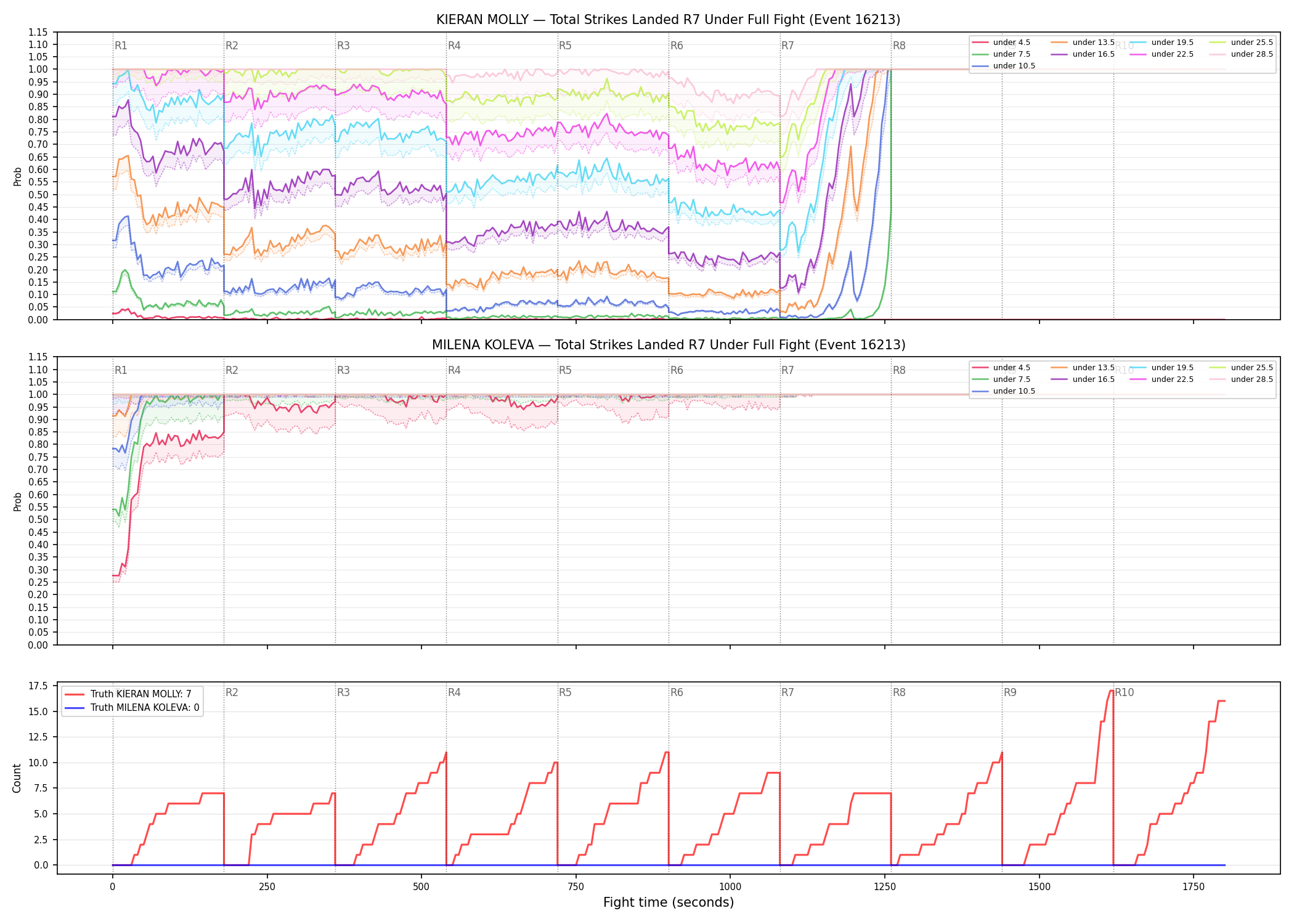The width and height of the screenshot is (1294, 924).
Task: Click the 'Fight time (seconds)' axis label
Action: pos(668,902)
